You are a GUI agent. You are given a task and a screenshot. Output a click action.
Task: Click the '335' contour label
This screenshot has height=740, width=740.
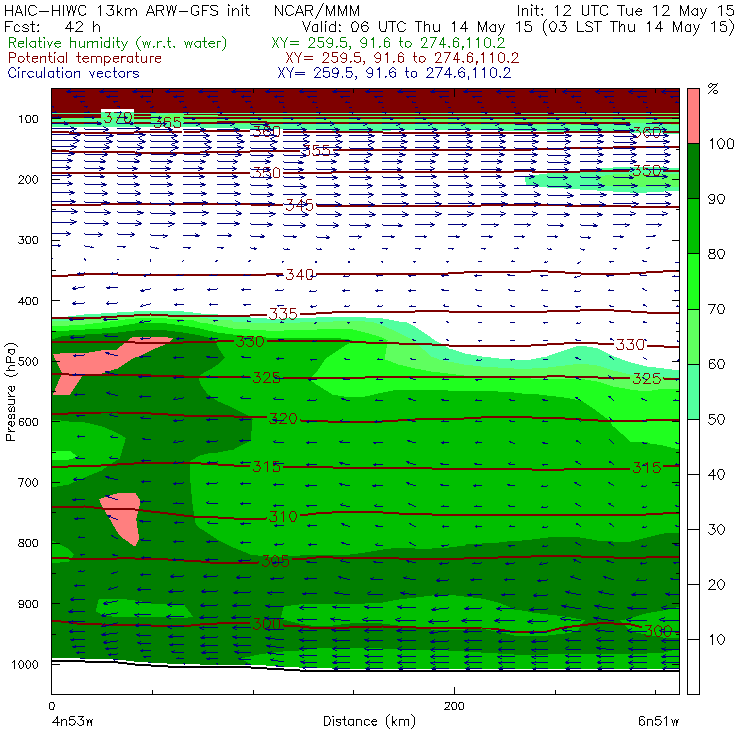[x=283, y=314]
